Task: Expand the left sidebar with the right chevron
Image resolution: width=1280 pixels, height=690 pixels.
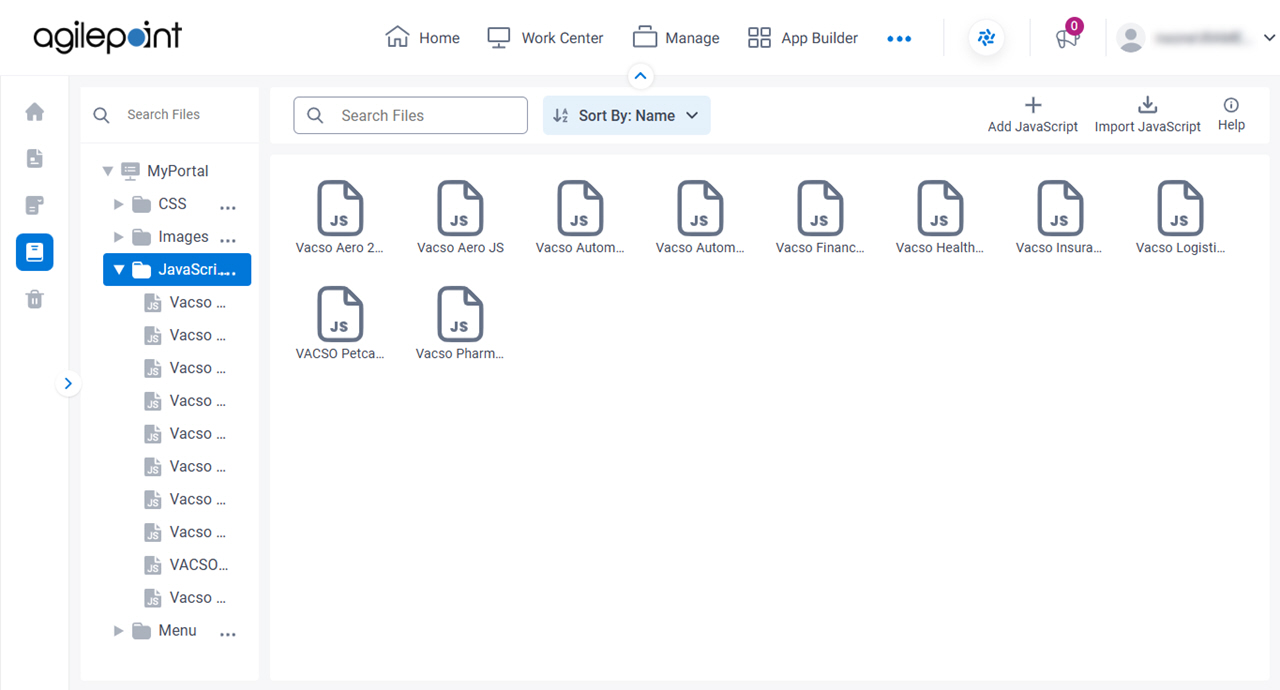Action: tap(68, 383)
